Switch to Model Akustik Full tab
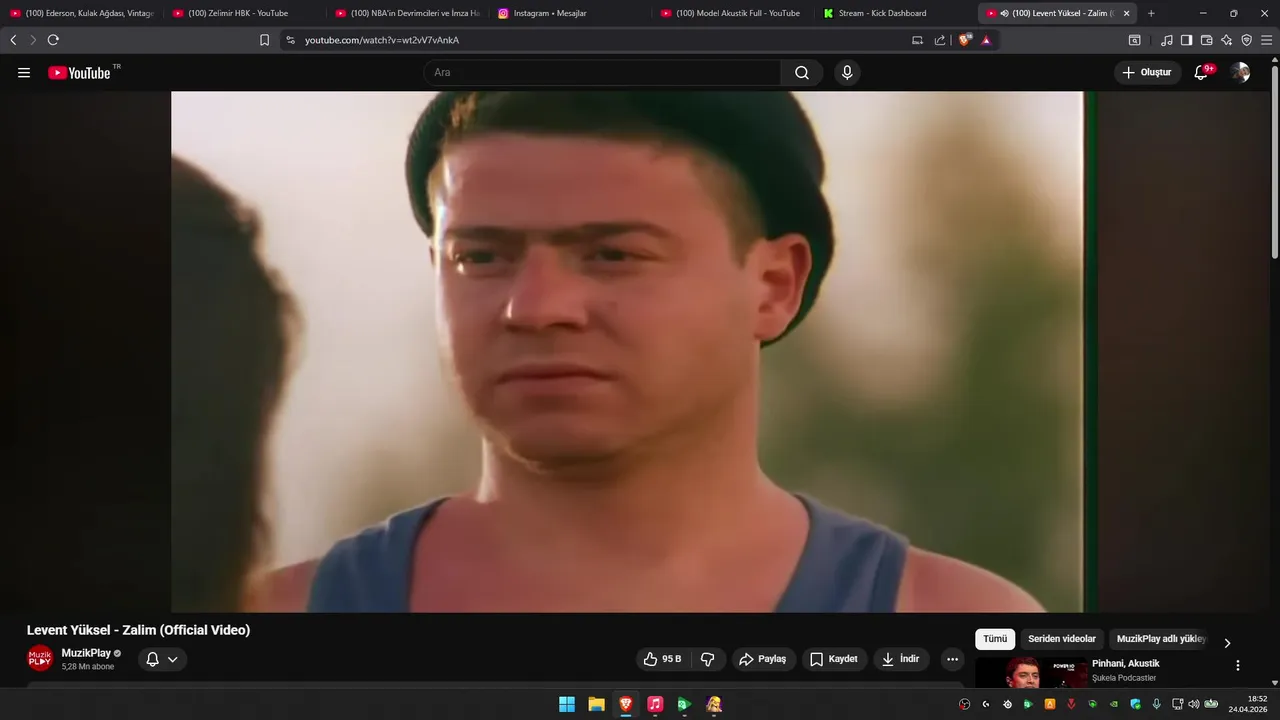 734,13
